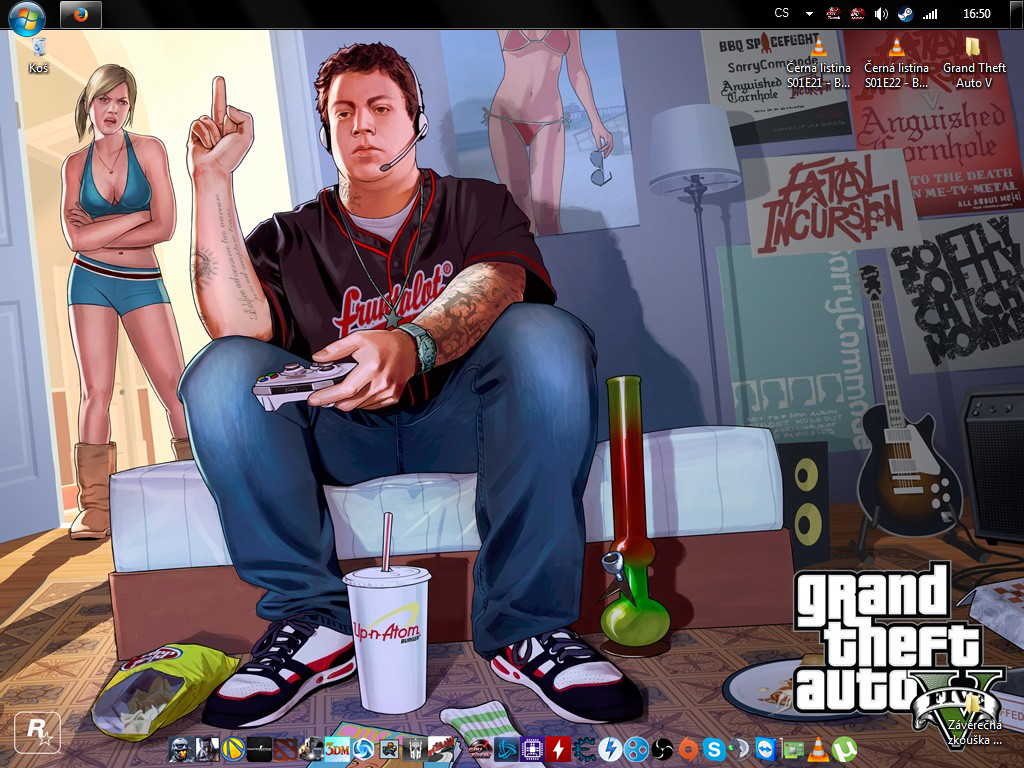Viewport: 1024px width, 768px height.
Task: Open Origin from the dock
Action: [x=688, y=748]
